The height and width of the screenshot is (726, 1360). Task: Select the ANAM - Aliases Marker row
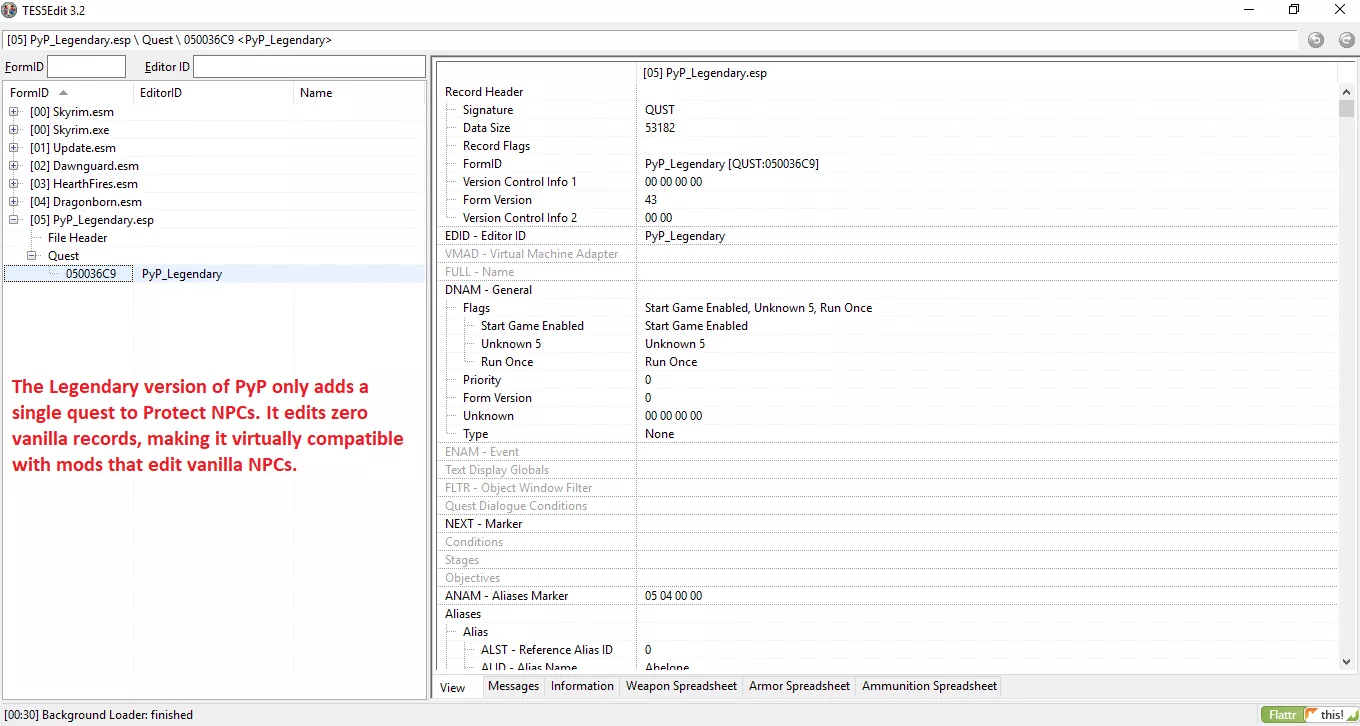click(x=887, y=596)
